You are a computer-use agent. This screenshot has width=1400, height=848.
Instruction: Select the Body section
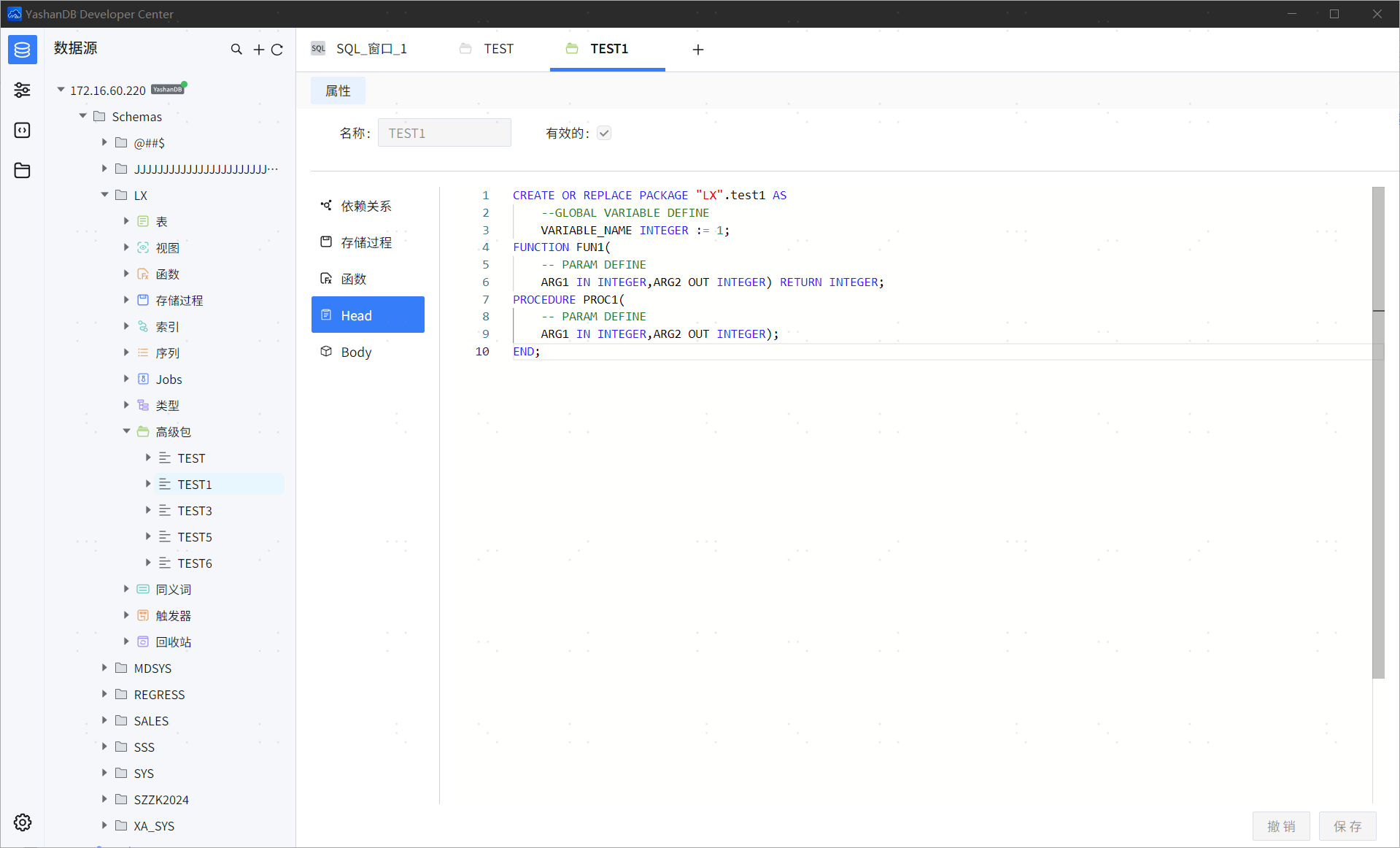coord(356,352)
